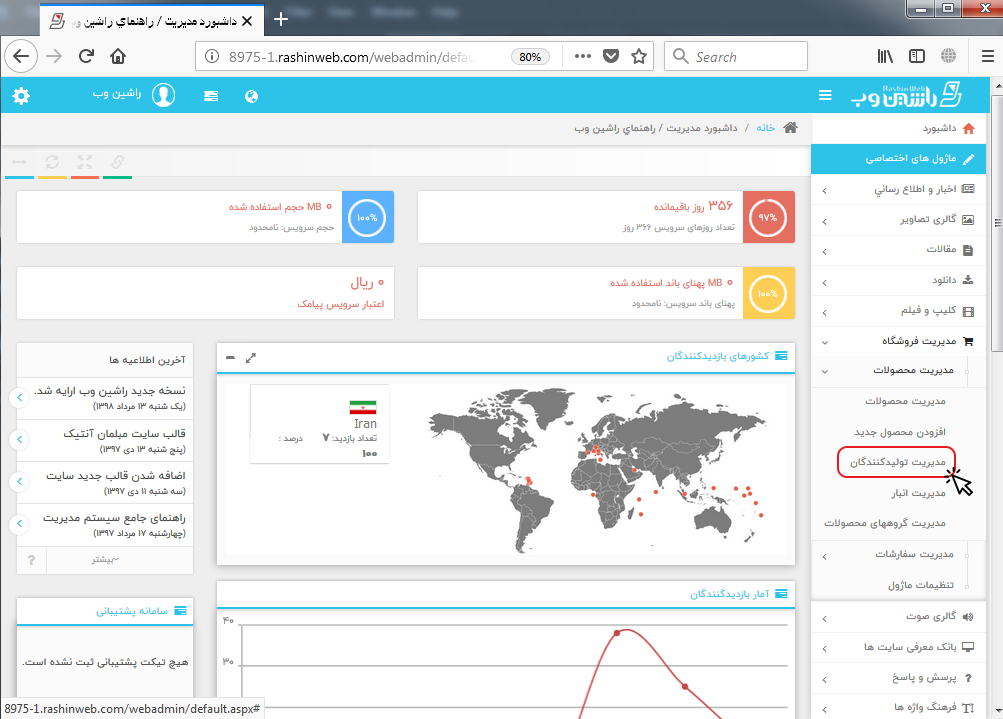Toggle the Firefox sidebar icon
Viewport: 1003px width, 719px height.
(x=917, y=56)
